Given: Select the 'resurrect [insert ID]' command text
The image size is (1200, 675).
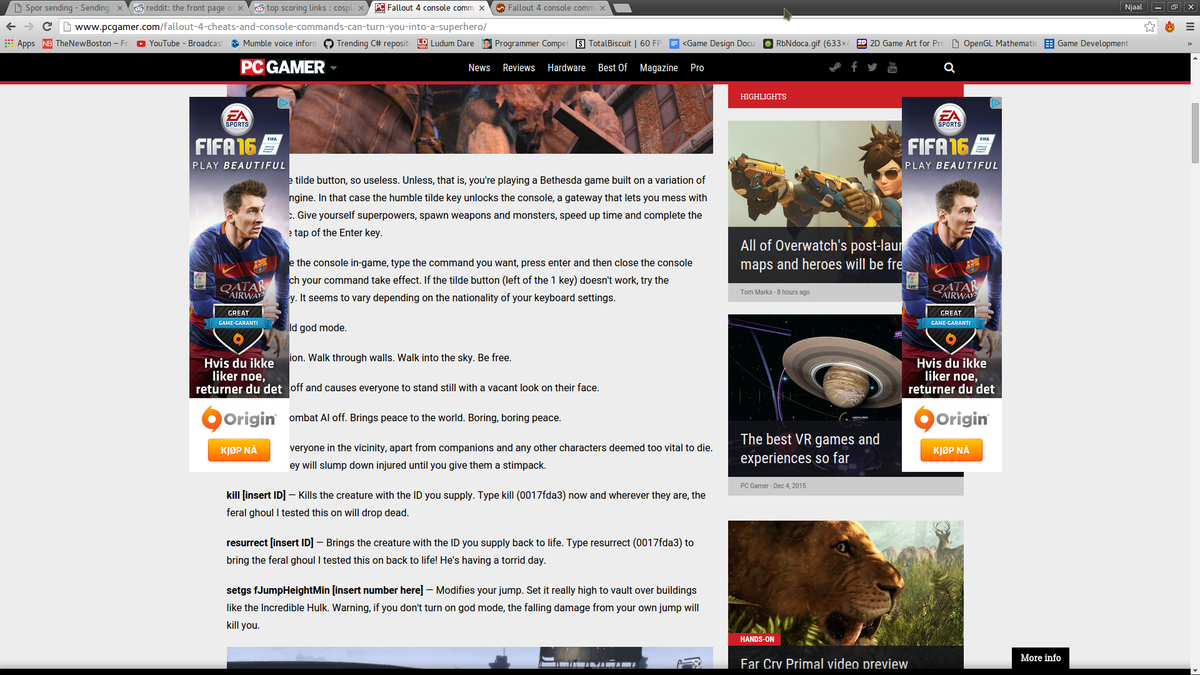Looking at the screenshot, I should (270, 543).
